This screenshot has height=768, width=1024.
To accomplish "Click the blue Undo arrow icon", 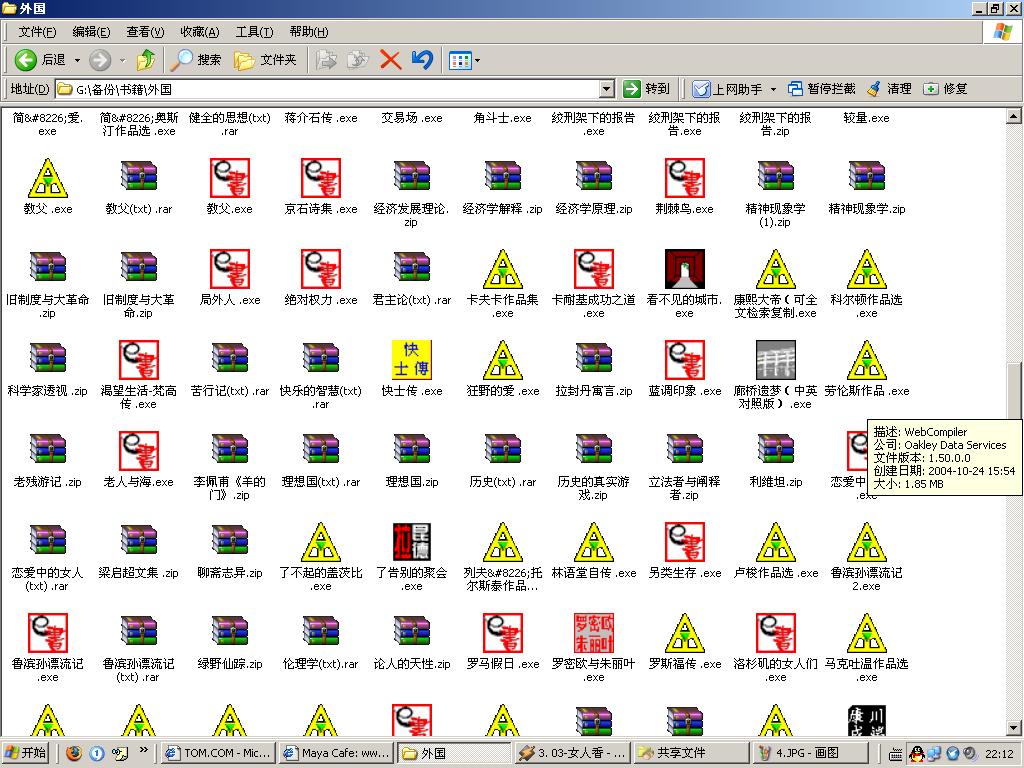I will pyautogui.click(x=422, y=60).
